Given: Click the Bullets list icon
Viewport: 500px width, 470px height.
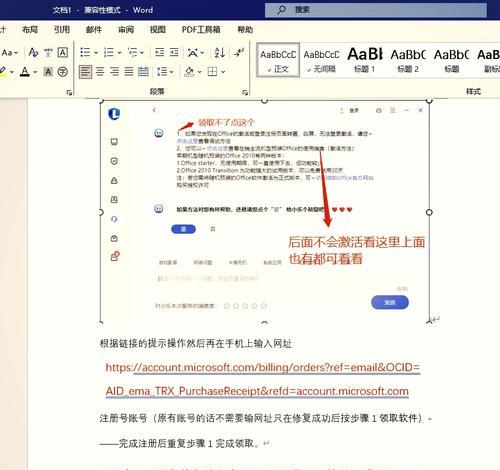Looking at the screenshot, I should pyautogui.click(x=85, y=52).
